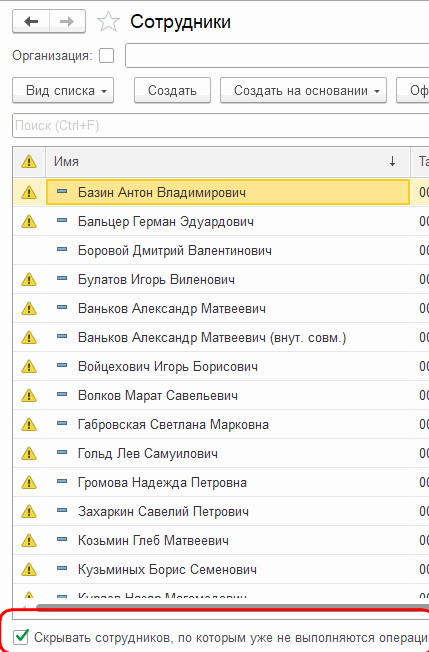This screenshot has width=429, height=652.
Task: Click warning icon for Кузьминых Борис Семенович
Action: point(29,569)
